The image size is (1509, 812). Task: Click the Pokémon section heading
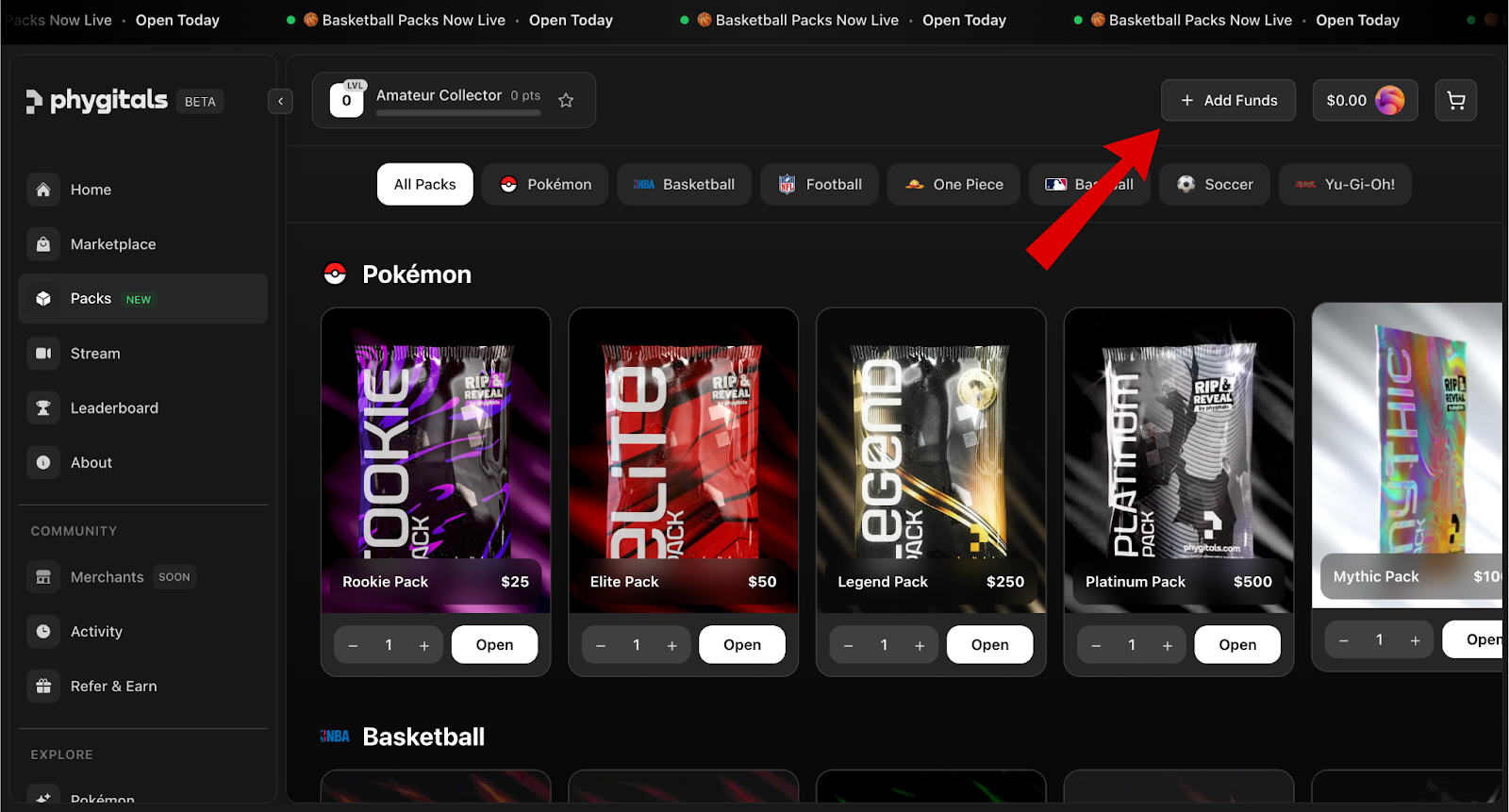click(417, 274)
